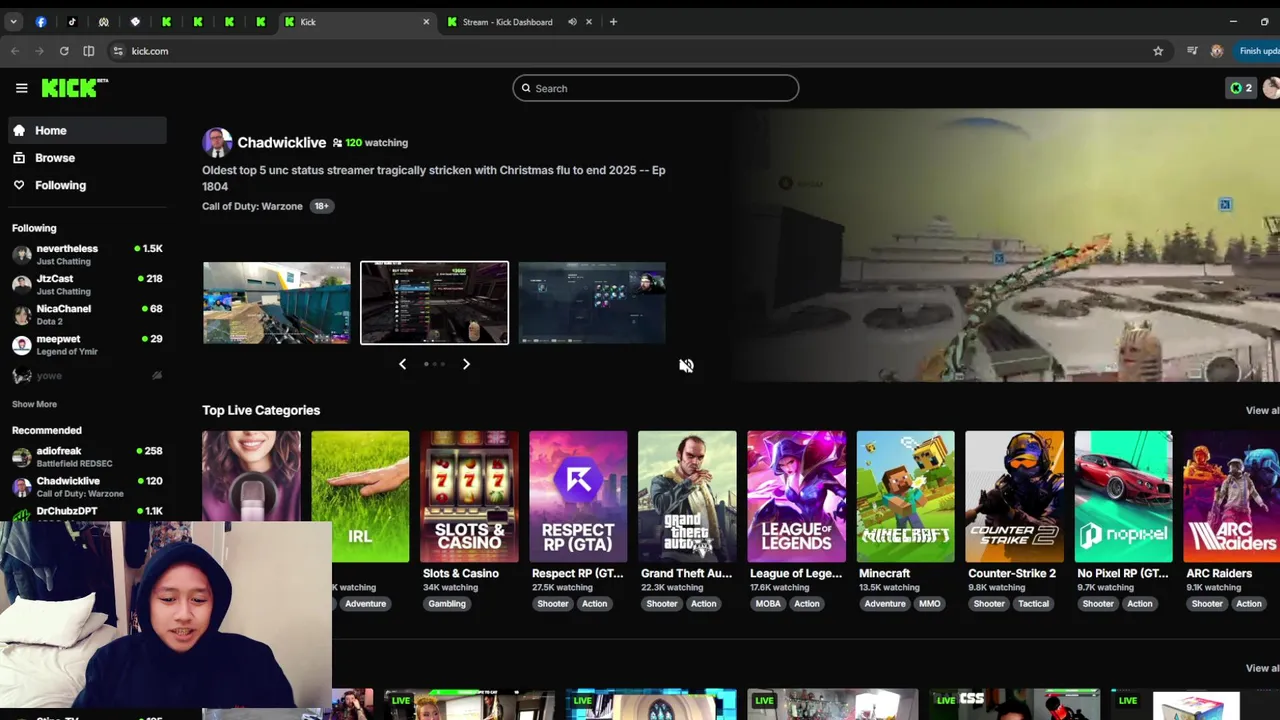Select the highlighted middle featured thumbnail
1280x720 pixels.
click(x=434, y=303)
